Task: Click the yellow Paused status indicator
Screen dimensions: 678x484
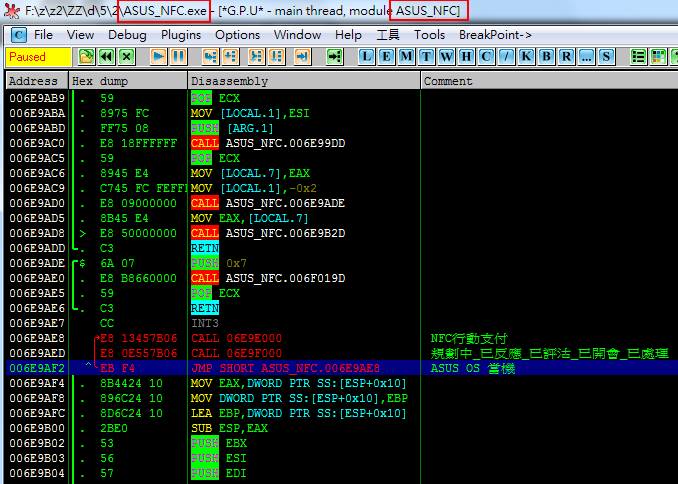Action: click(38, 57)
